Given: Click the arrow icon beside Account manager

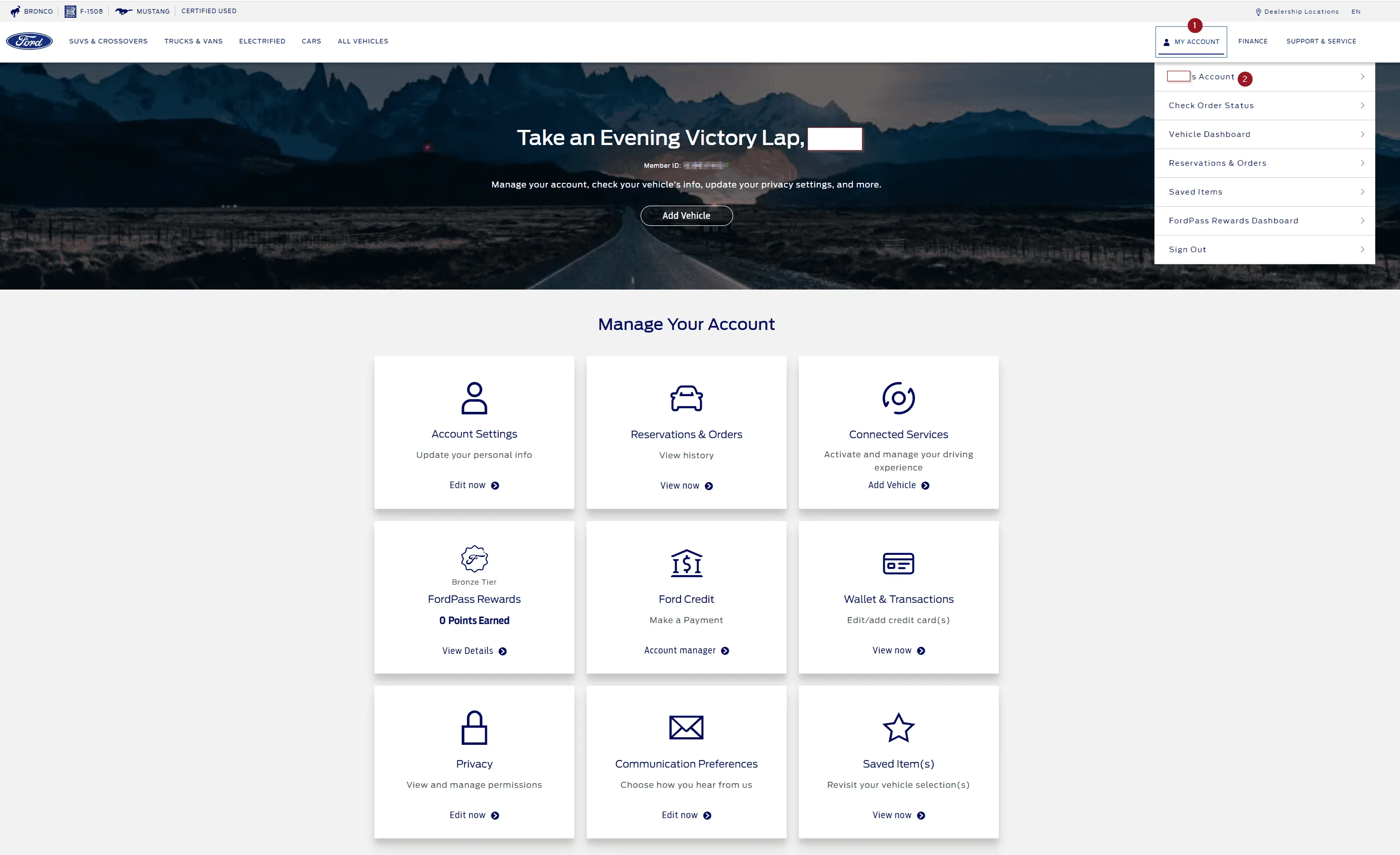Looking at the screenshot, I should click(x=725, y=651).
